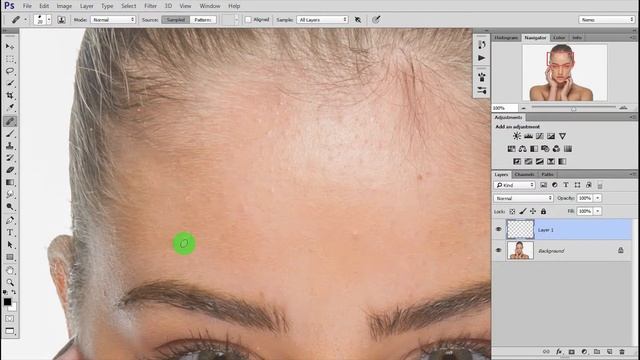The height and width of the screenshot is (360, 640).
Task: Select the Eraser tool
Action: pyautogui.click(x=10, y=170)
